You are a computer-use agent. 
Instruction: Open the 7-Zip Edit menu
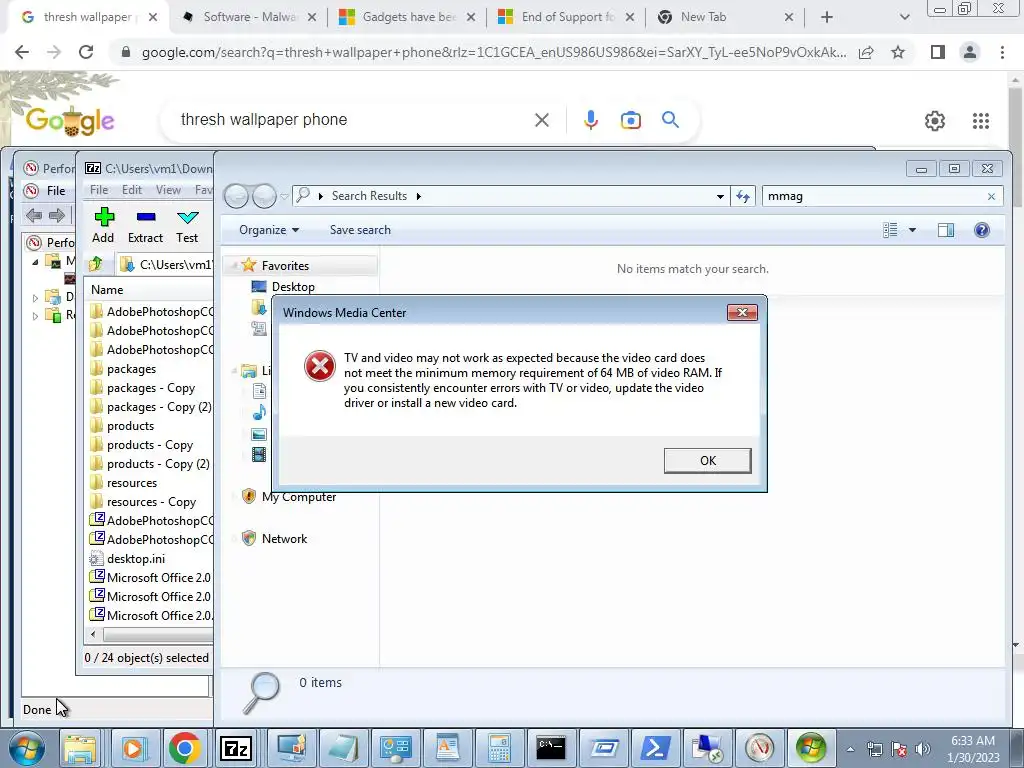click(131, 190)
